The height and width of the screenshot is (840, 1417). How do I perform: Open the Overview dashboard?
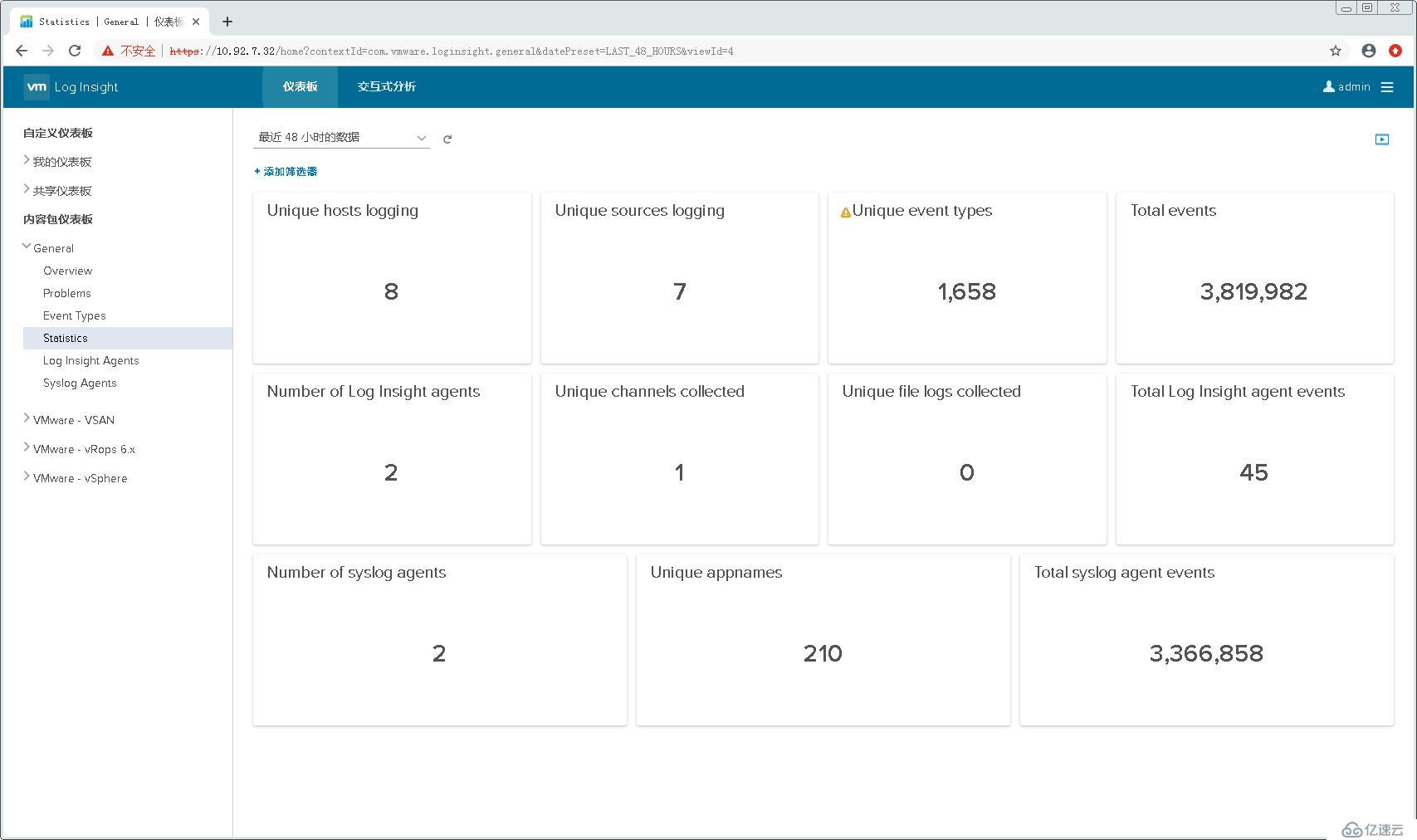(x=68, y=271)
